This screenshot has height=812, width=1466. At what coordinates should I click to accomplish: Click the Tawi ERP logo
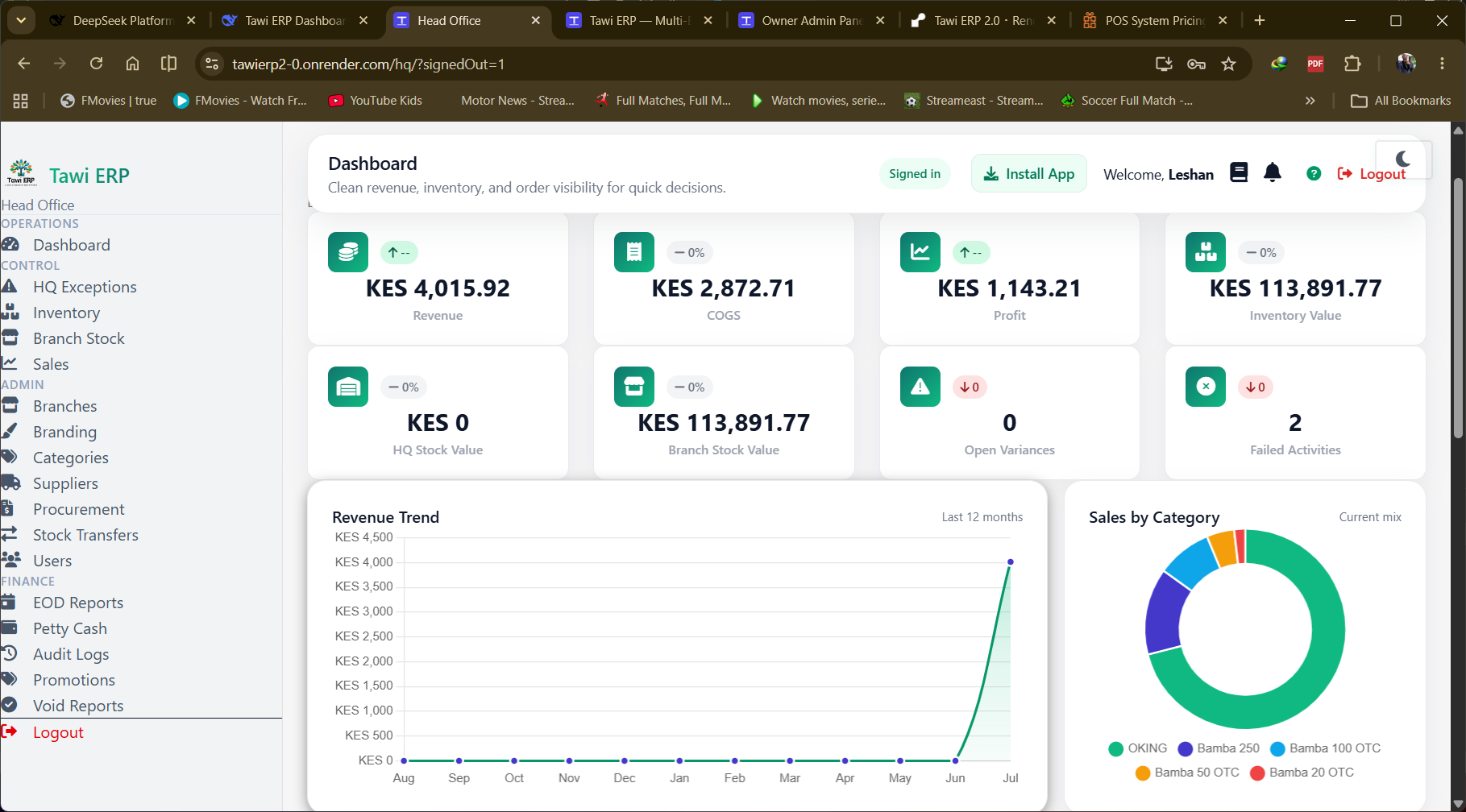(21, 172)
